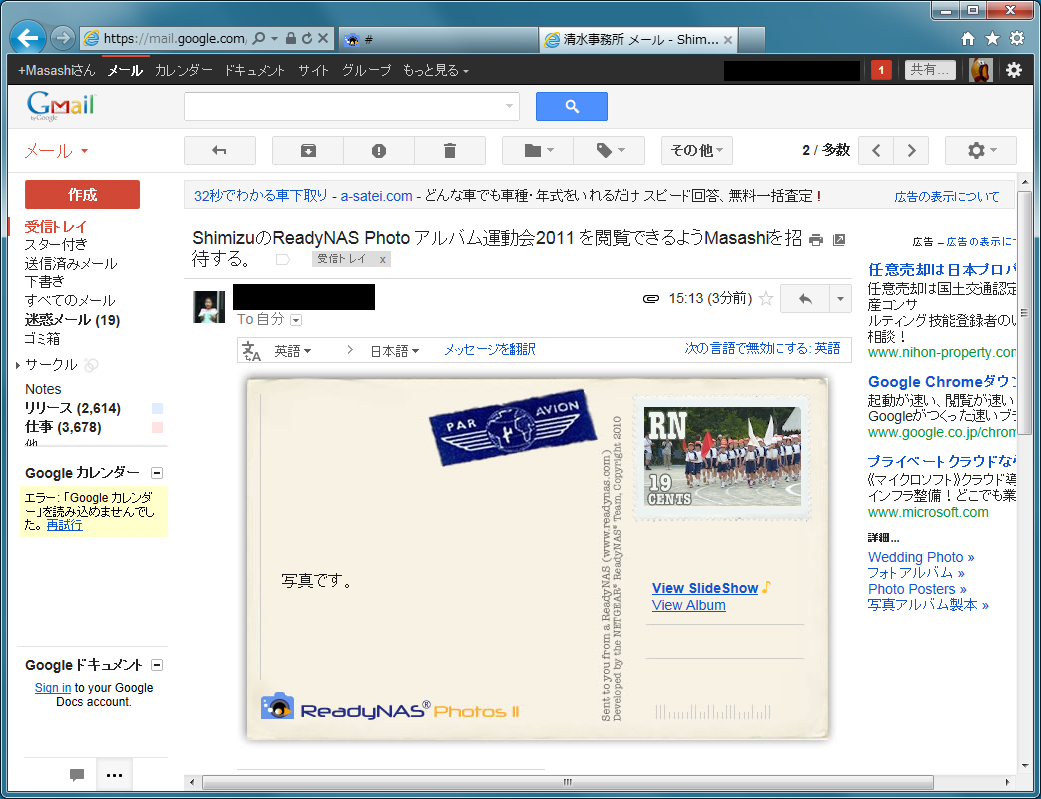Star this message
This screenshot has width=1041, height=799.
766,298
